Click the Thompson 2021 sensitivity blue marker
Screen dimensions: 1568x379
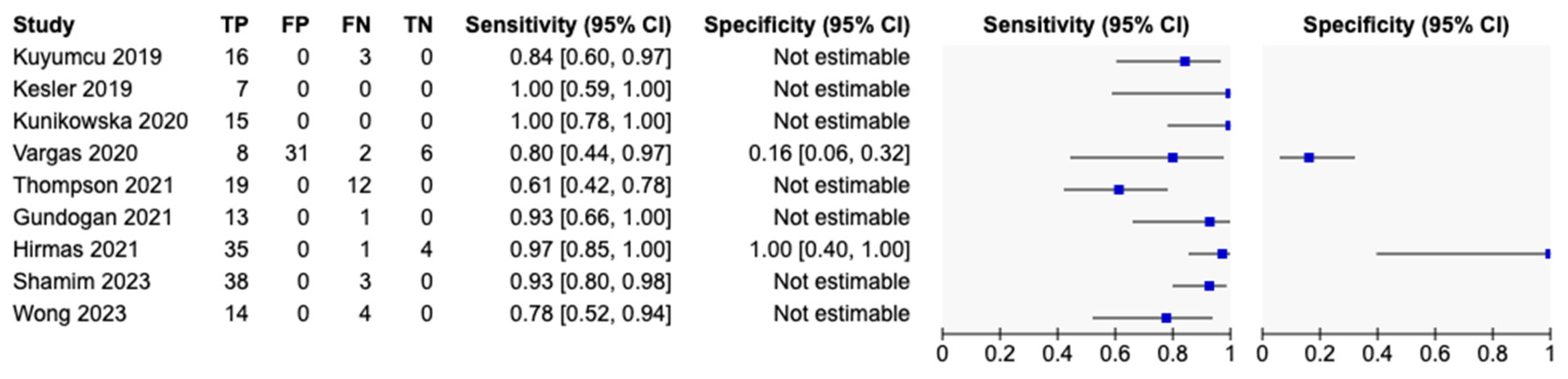[1118, 189]
